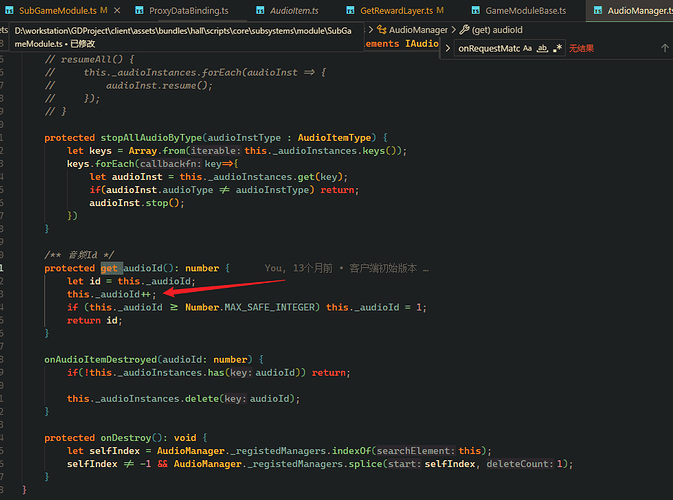Image resolution: width=673 pixels, height=500 pixels.
Task: Switch to the GetRewardLayer.ts tab
Action: (x=402, y=10)
